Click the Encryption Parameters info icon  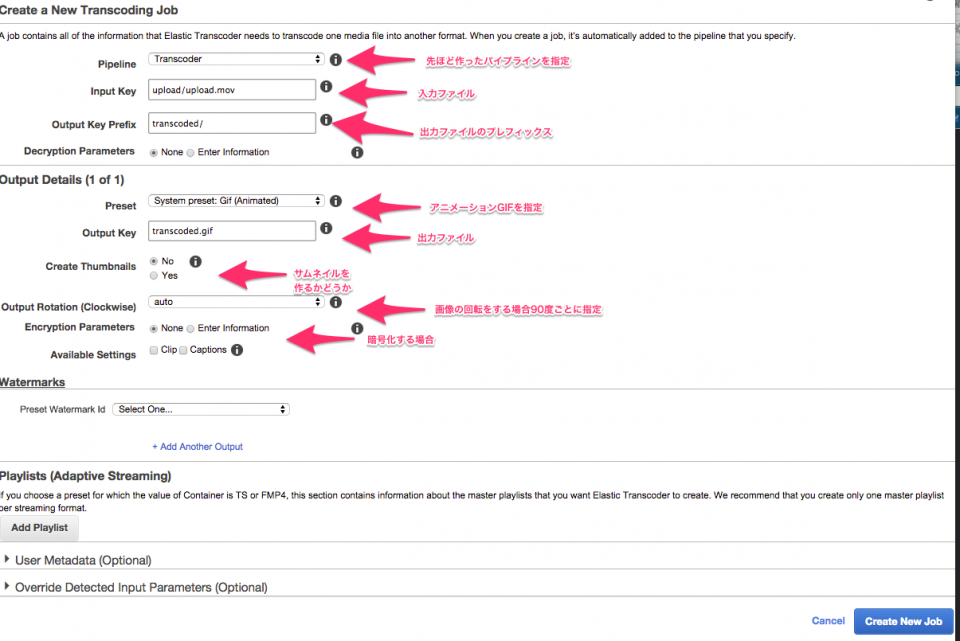click(x=357, y=327)
